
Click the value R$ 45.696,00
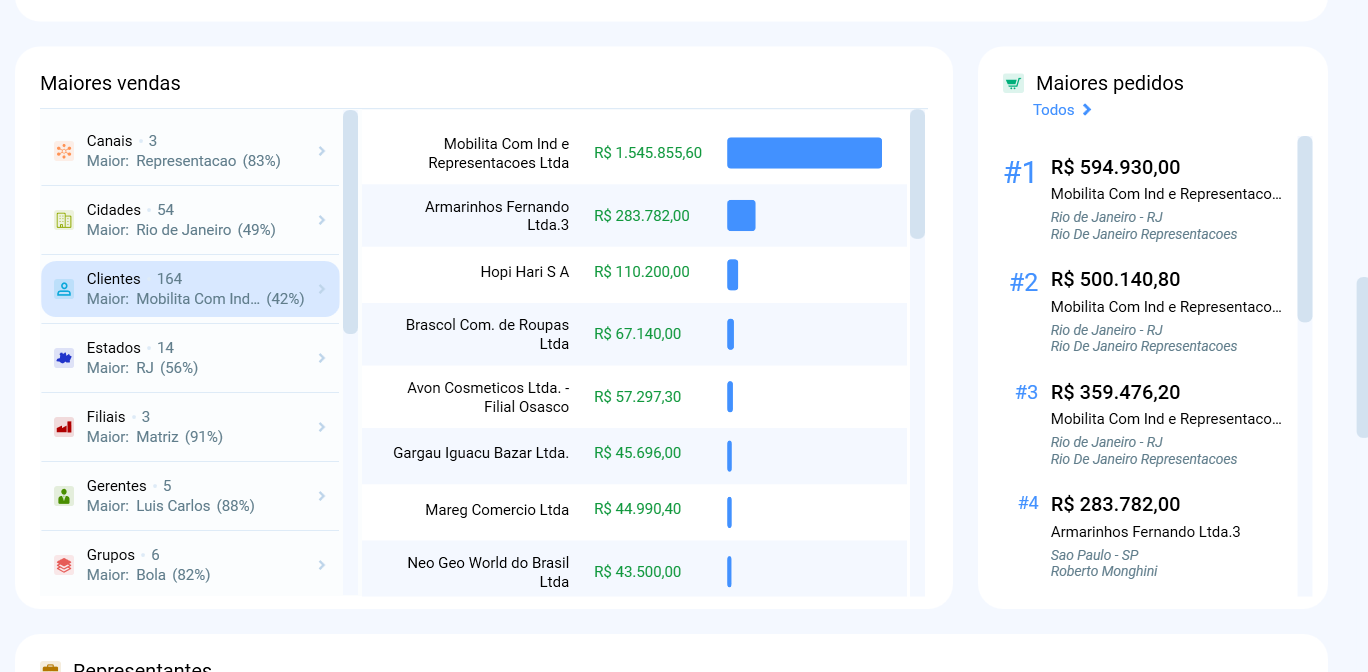pyautogui.click(x=638, y=453)
